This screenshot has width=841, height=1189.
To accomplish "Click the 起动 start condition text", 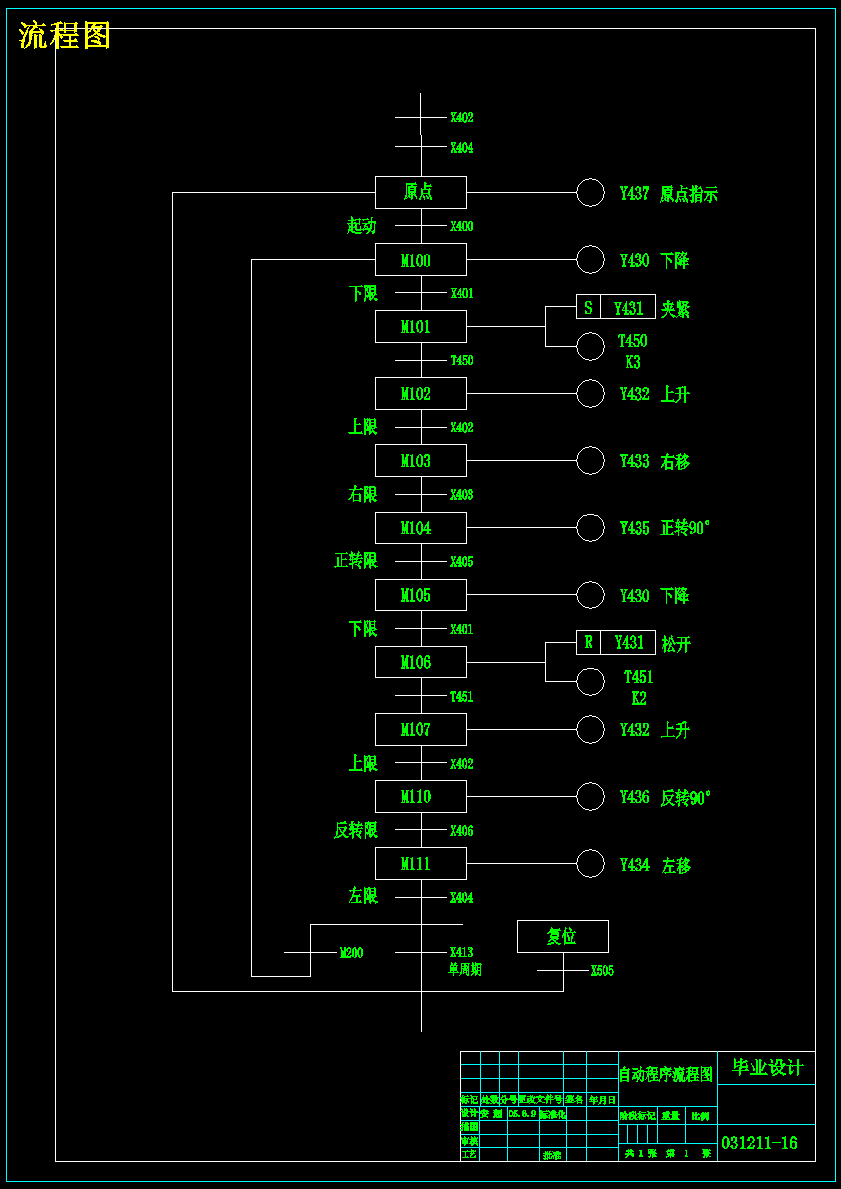I will click(362, 225).
